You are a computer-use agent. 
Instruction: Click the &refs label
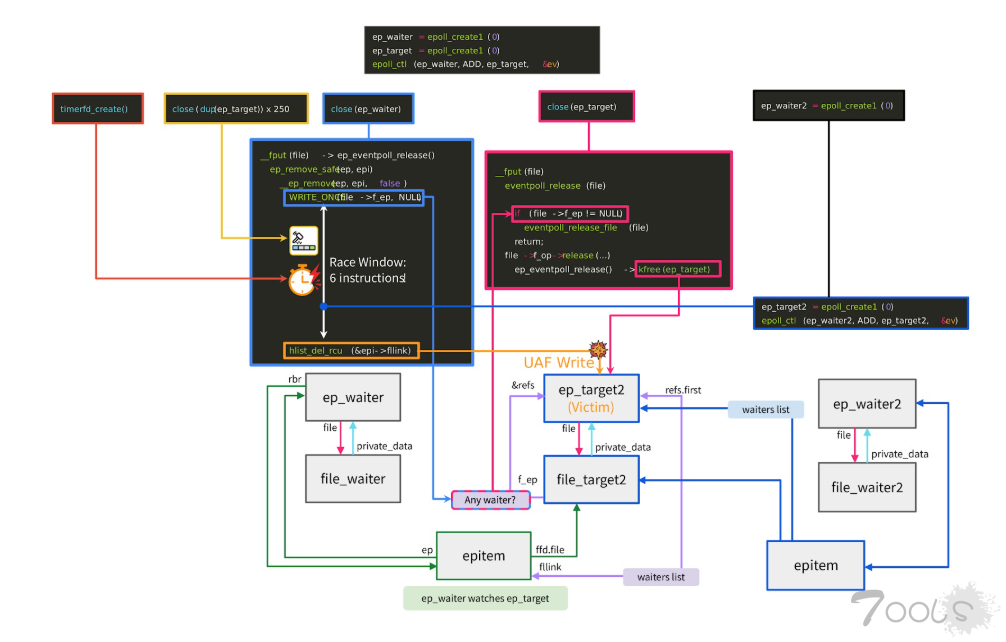522,385
